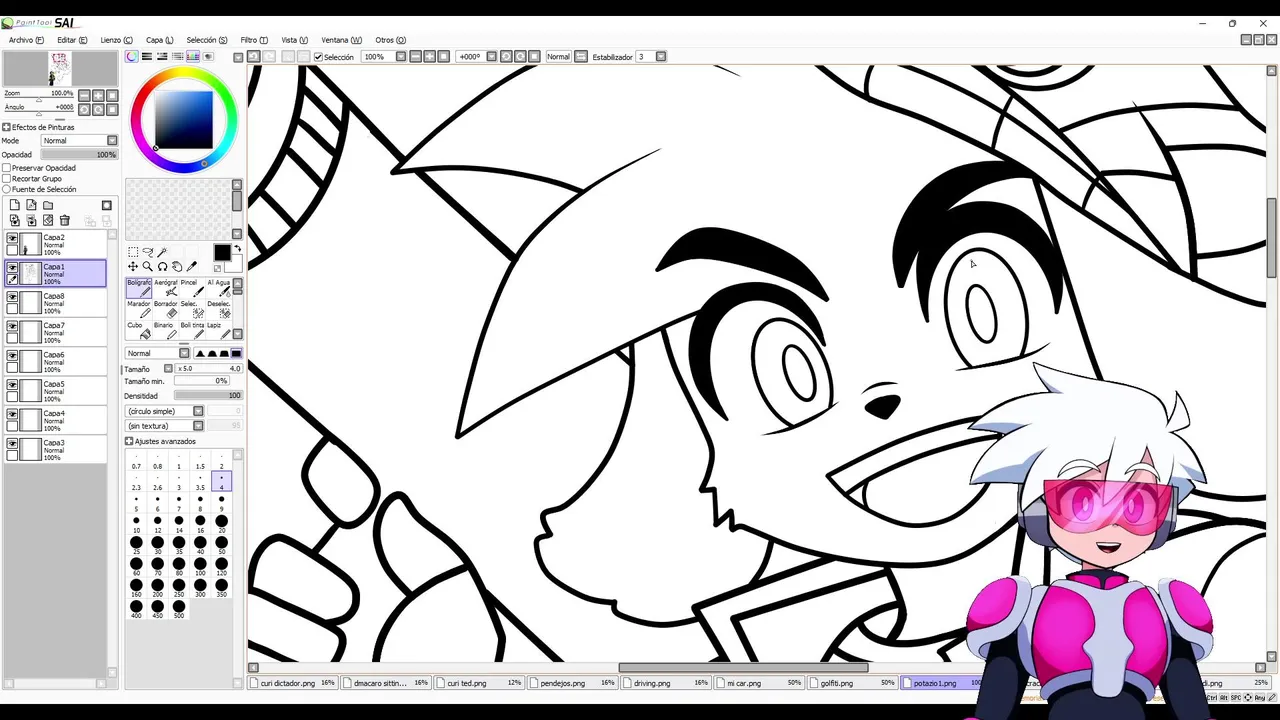Open the sin textura texture dropdown
The height and width of the screenshot is (720, 1280).
[x=165, y=426]
